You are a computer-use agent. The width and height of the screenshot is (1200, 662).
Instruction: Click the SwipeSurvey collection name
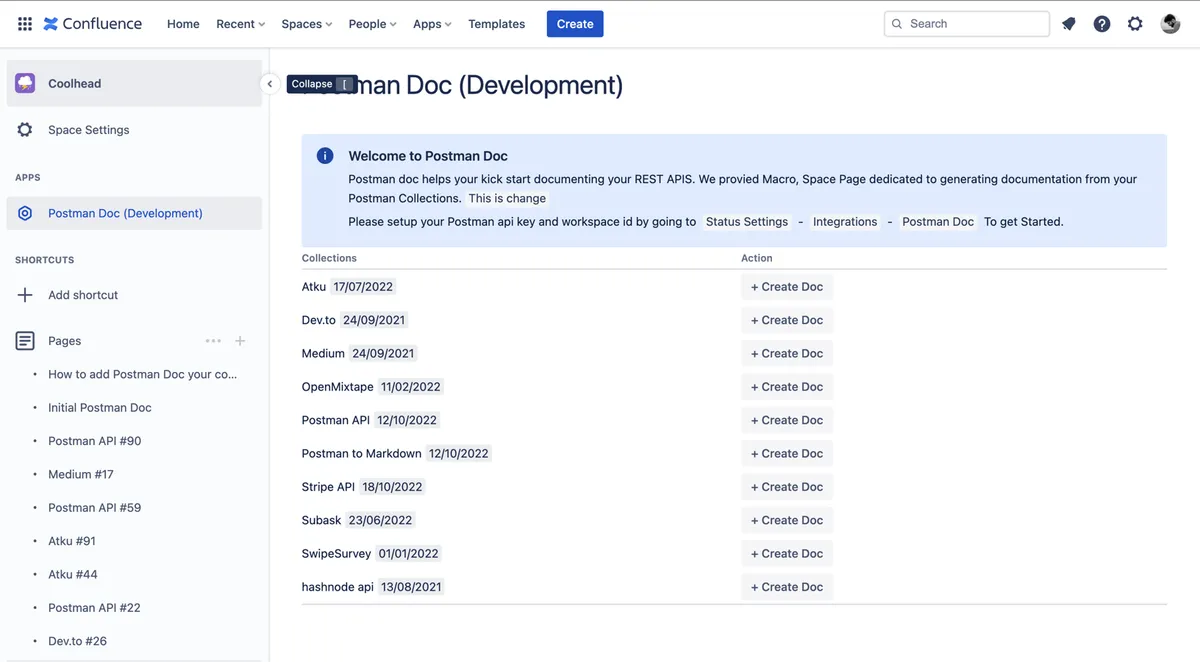(336, 554)
